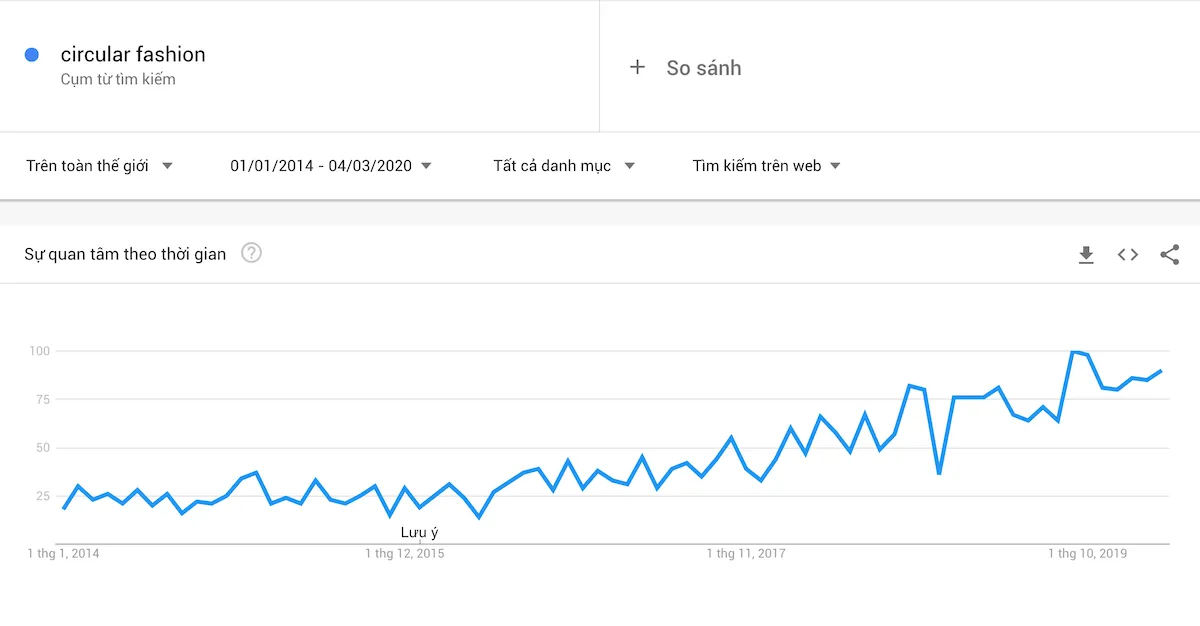1200x626 pixels.
Task: Expand the Trên toàn thế giới region dropdown
Action: (x=100, y=166)
